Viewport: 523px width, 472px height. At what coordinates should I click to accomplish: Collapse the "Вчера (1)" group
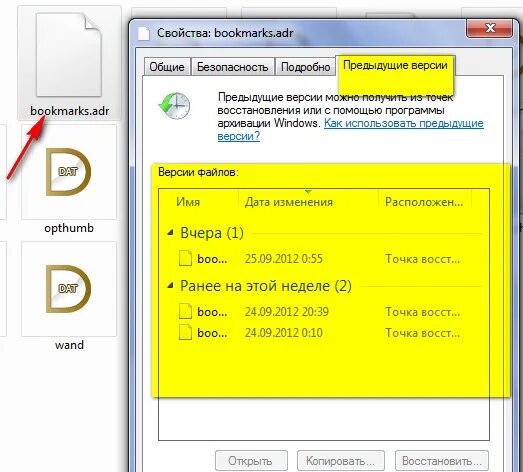(170, 232)
